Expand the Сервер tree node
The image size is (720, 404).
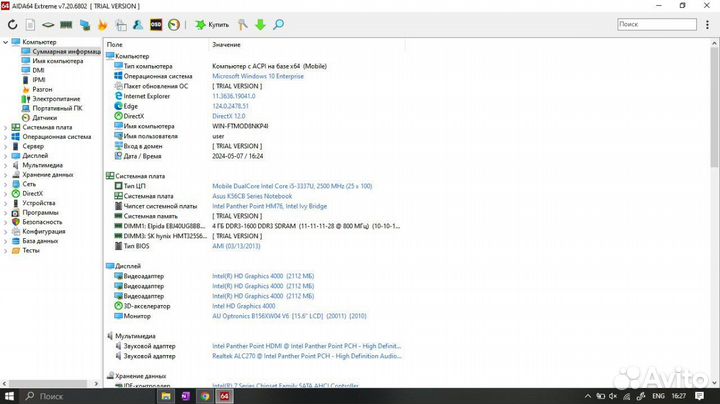6,146
